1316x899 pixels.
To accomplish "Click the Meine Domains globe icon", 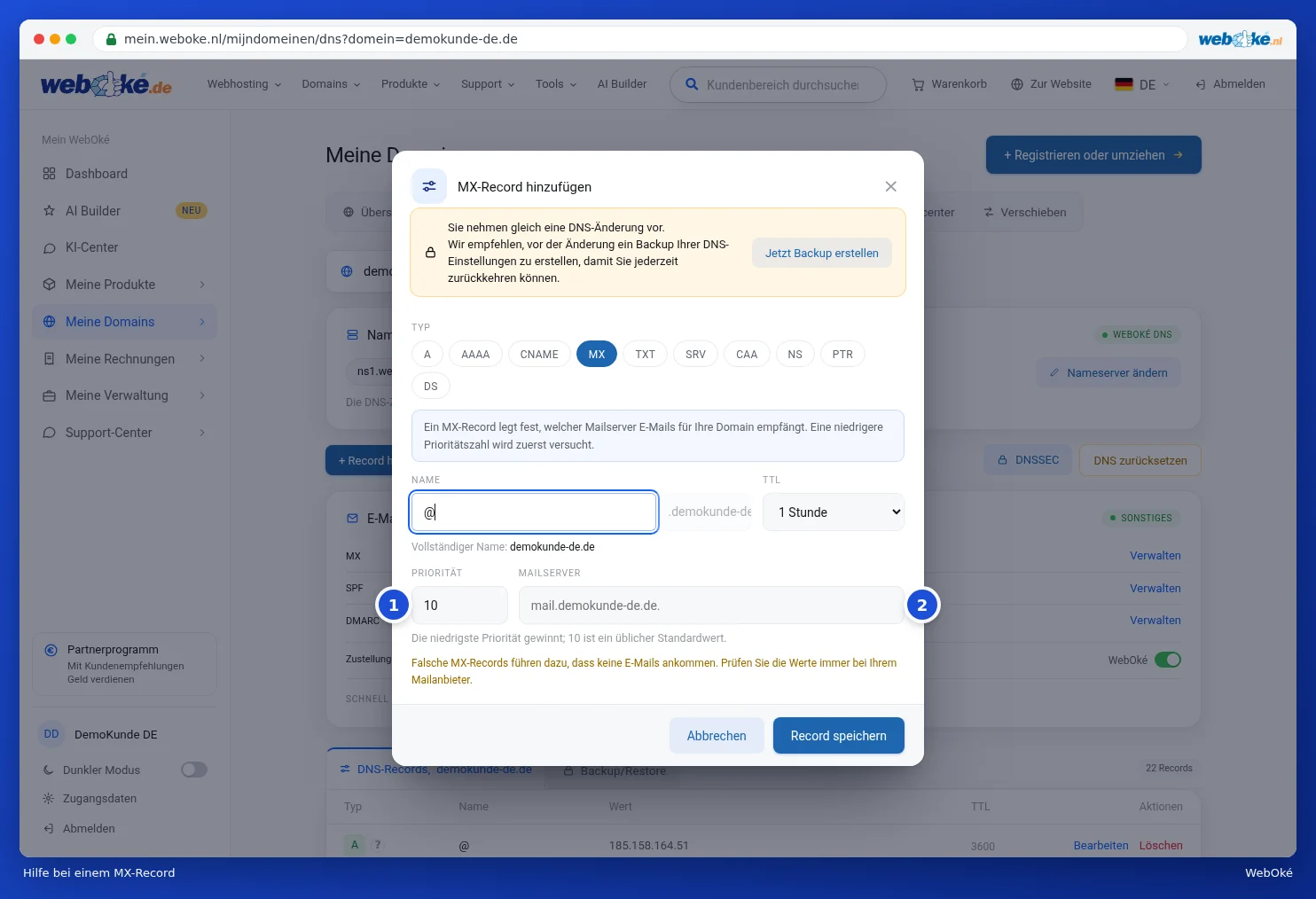I will tap(49, 322).
